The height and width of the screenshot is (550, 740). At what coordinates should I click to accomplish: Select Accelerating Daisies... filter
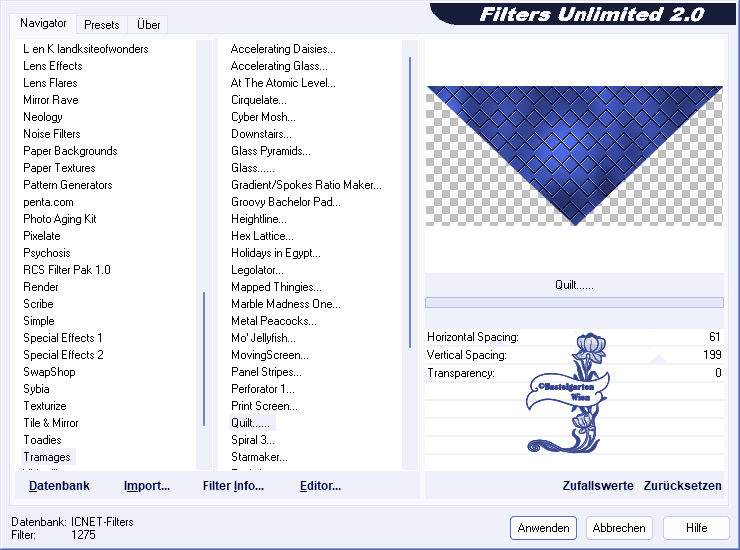283,49
